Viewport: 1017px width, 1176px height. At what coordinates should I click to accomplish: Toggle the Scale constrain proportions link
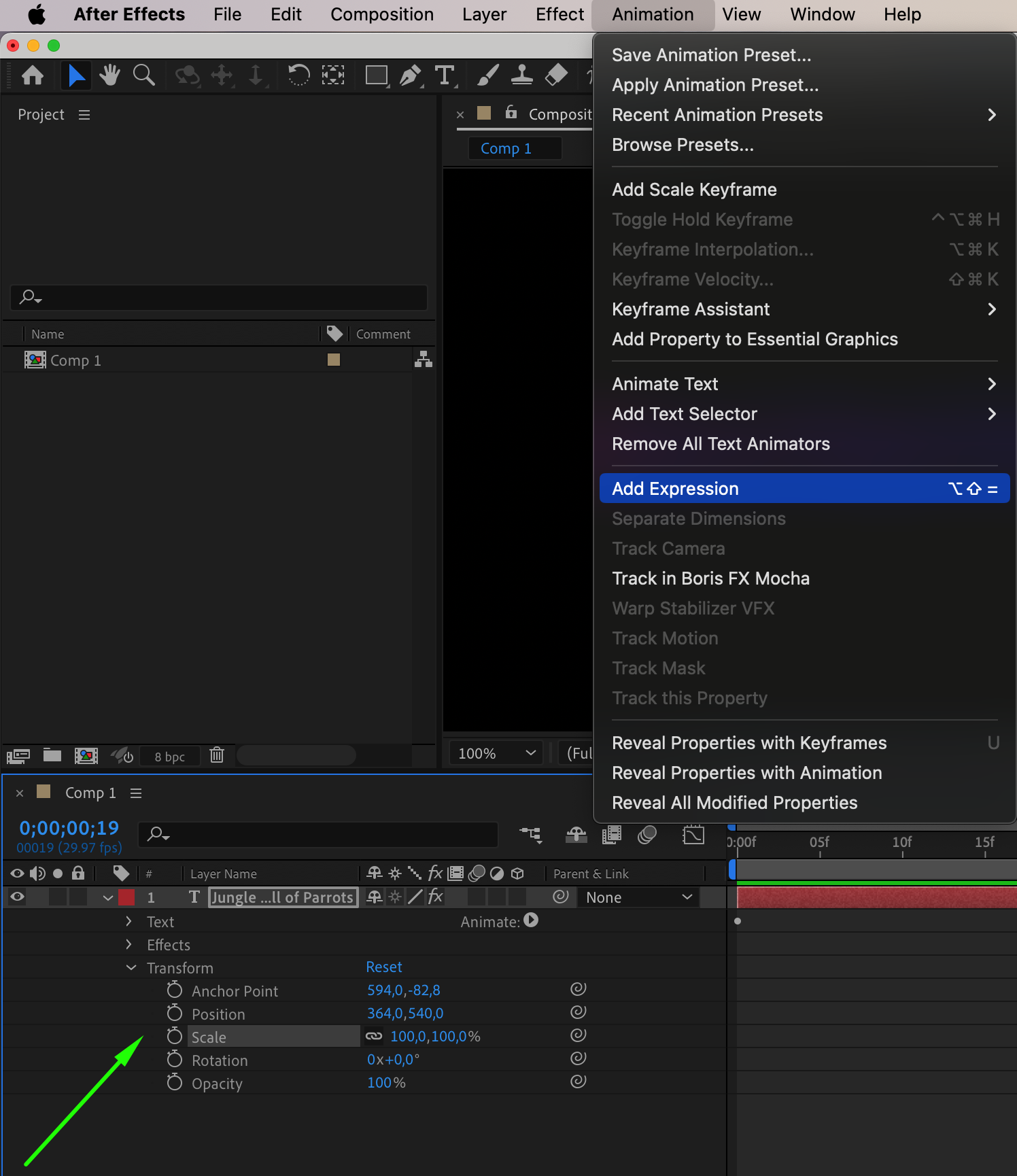tap(374, 1037)
